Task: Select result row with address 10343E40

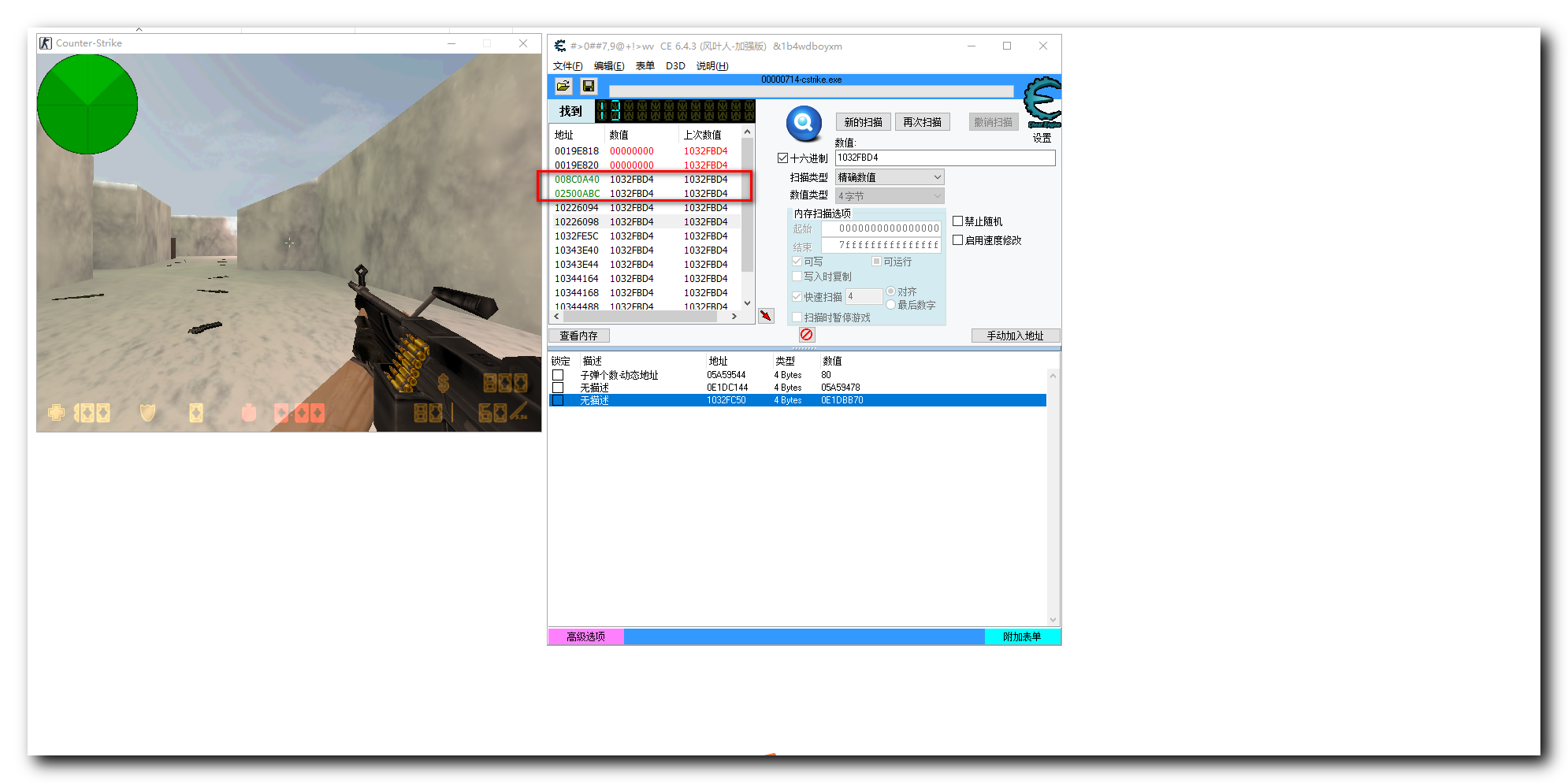Action: 645,250
